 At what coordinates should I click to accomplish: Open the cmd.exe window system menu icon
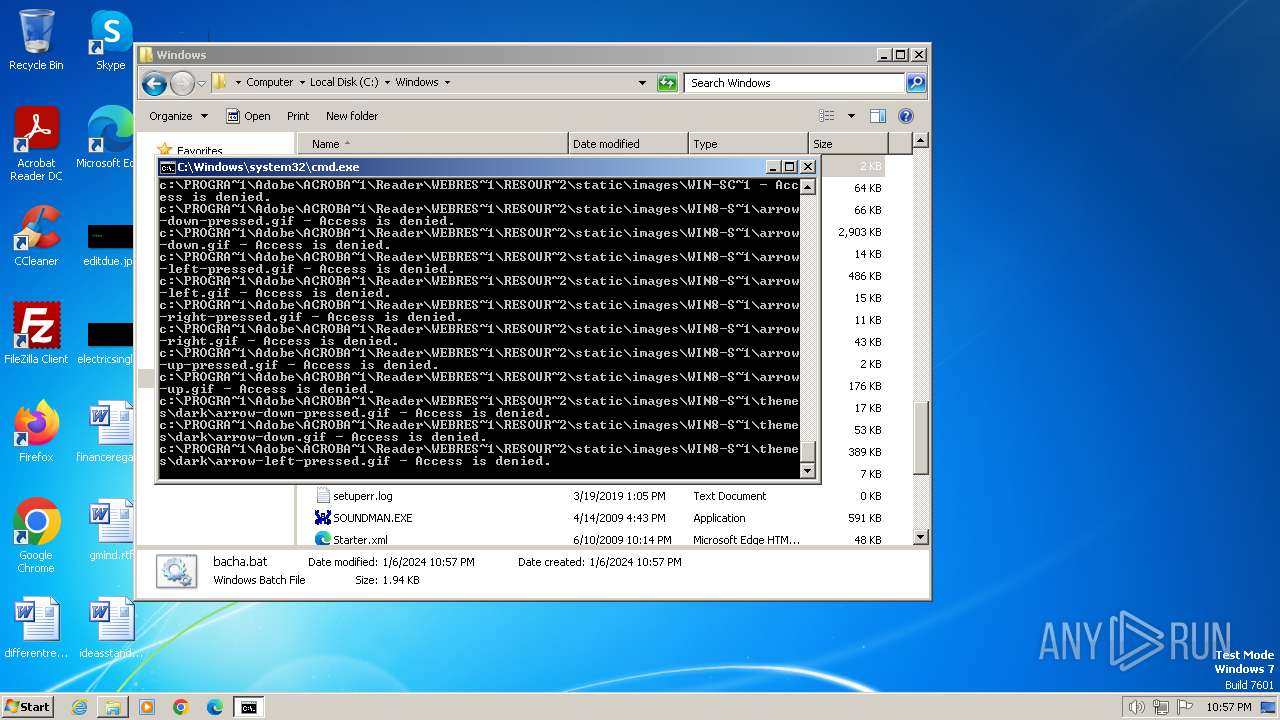click(168, 167)
